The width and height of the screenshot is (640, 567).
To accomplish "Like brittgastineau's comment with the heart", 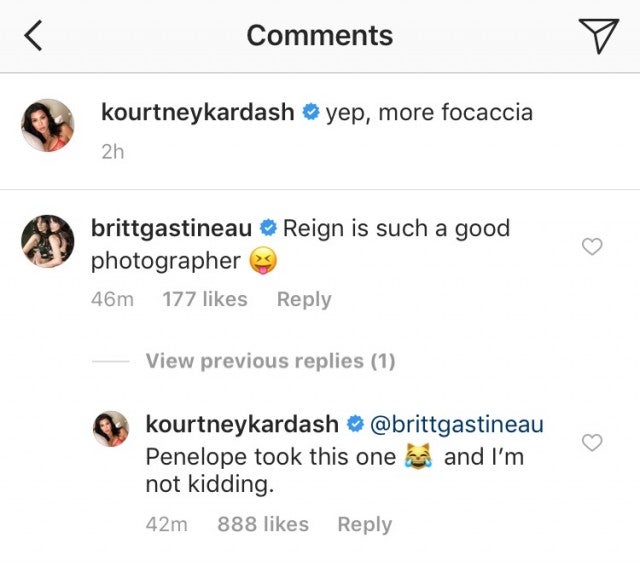I will pyautogui.click(x=592, y=246).
